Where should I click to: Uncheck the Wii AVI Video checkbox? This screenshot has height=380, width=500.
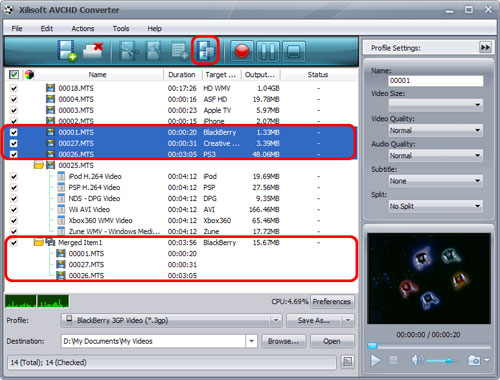(14, 209)
